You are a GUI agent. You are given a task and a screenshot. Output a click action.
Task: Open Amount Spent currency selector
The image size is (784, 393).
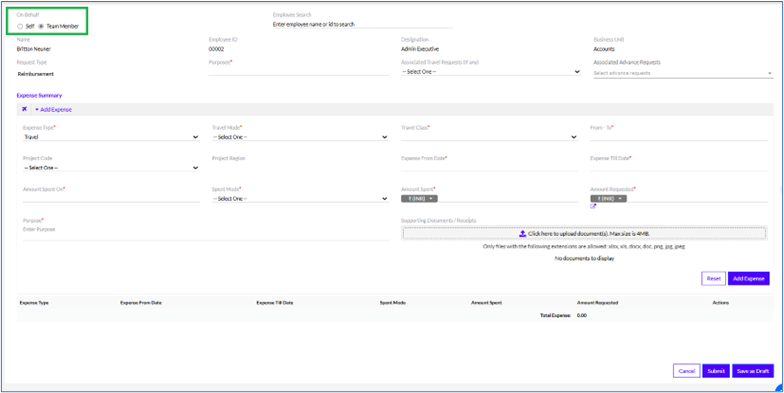coord(420,198)
